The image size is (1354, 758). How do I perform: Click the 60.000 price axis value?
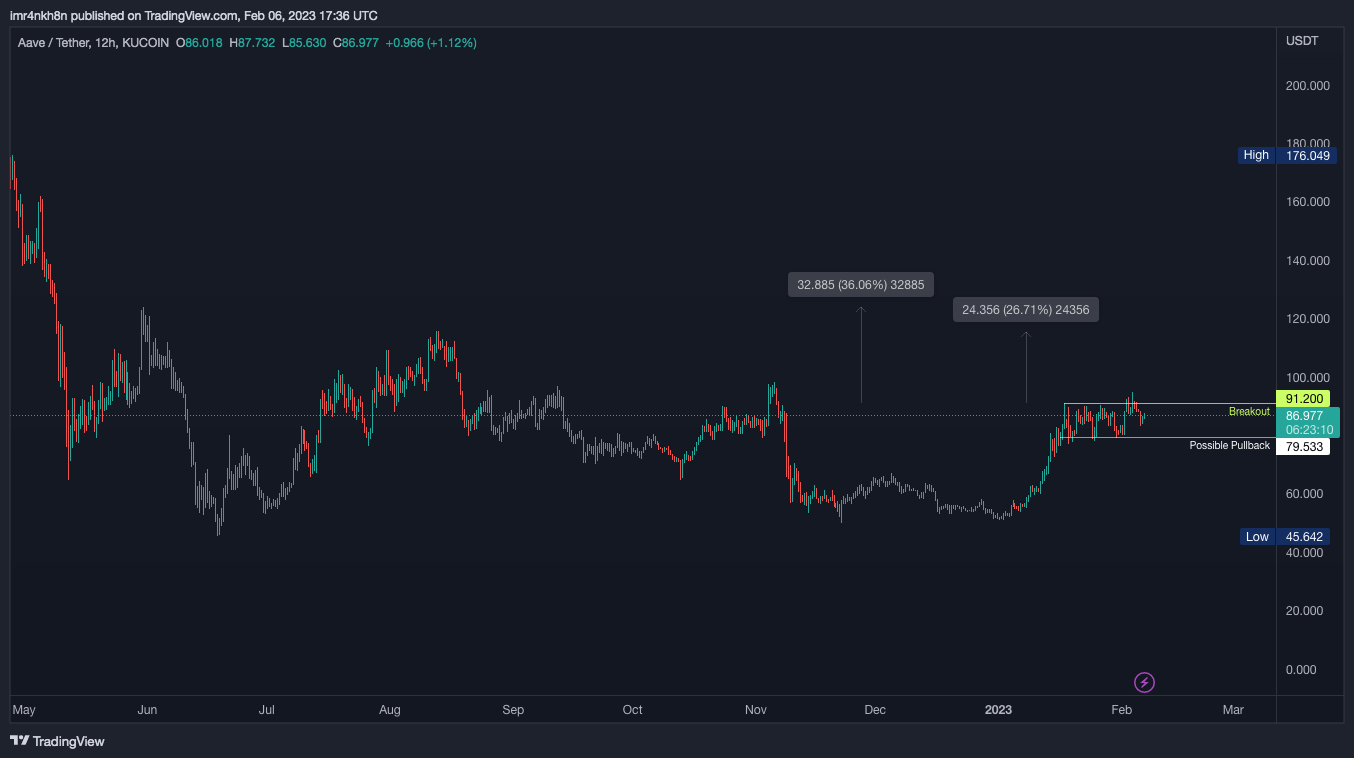pos(1305,494)
